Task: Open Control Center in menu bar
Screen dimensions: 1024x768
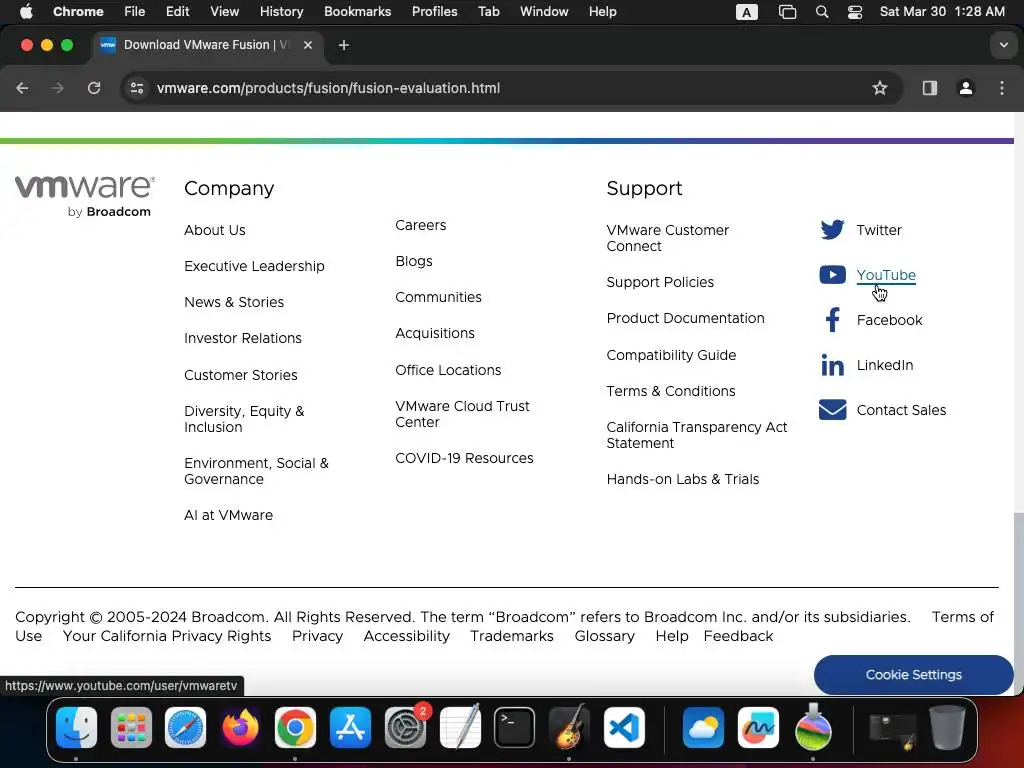Action: (855, 12)
